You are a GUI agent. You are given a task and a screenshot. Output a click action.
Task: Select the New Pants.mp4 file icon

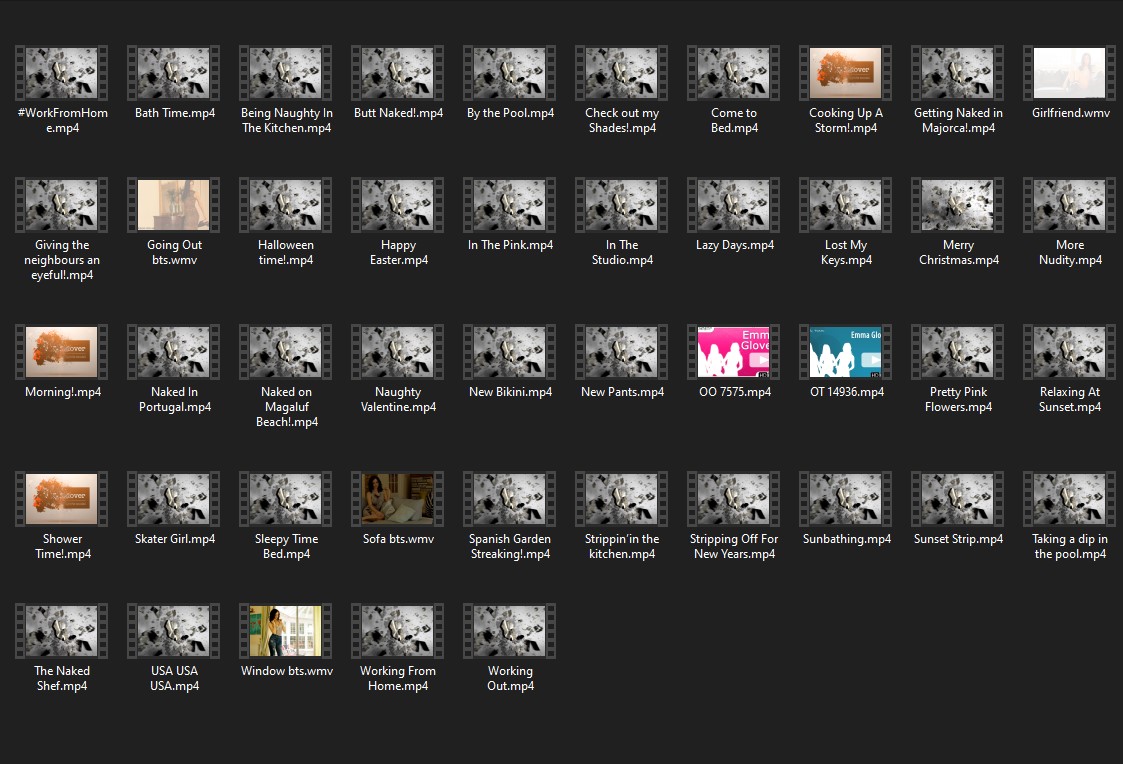(622, 352)
